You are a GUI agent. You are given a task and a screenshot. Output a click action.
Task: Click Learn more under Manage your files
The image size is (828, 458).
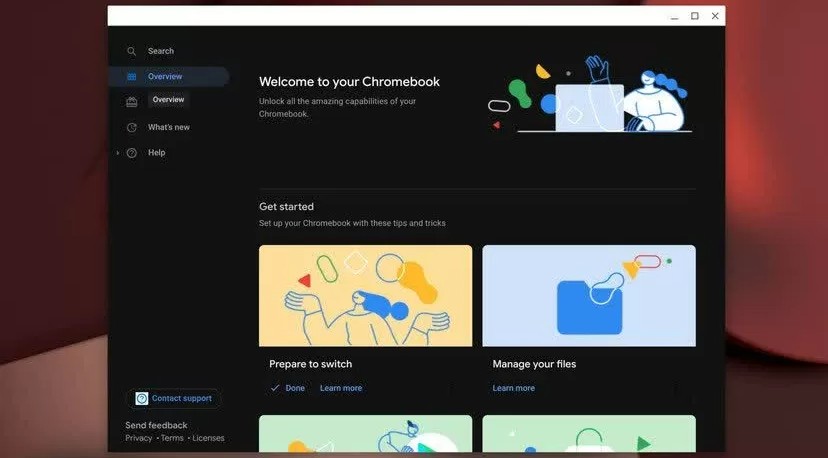pos(513,388)
